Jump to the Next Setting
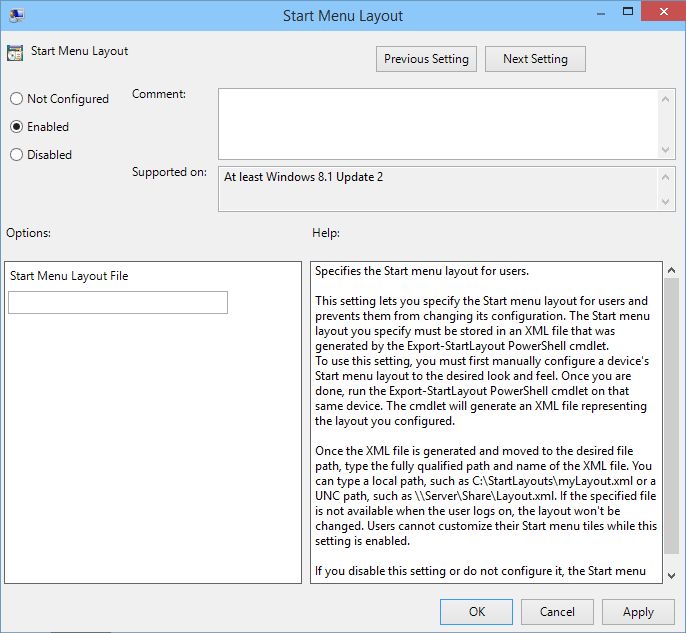The height and width of the screenshot is (633, 686). click(x=535, y=59)
